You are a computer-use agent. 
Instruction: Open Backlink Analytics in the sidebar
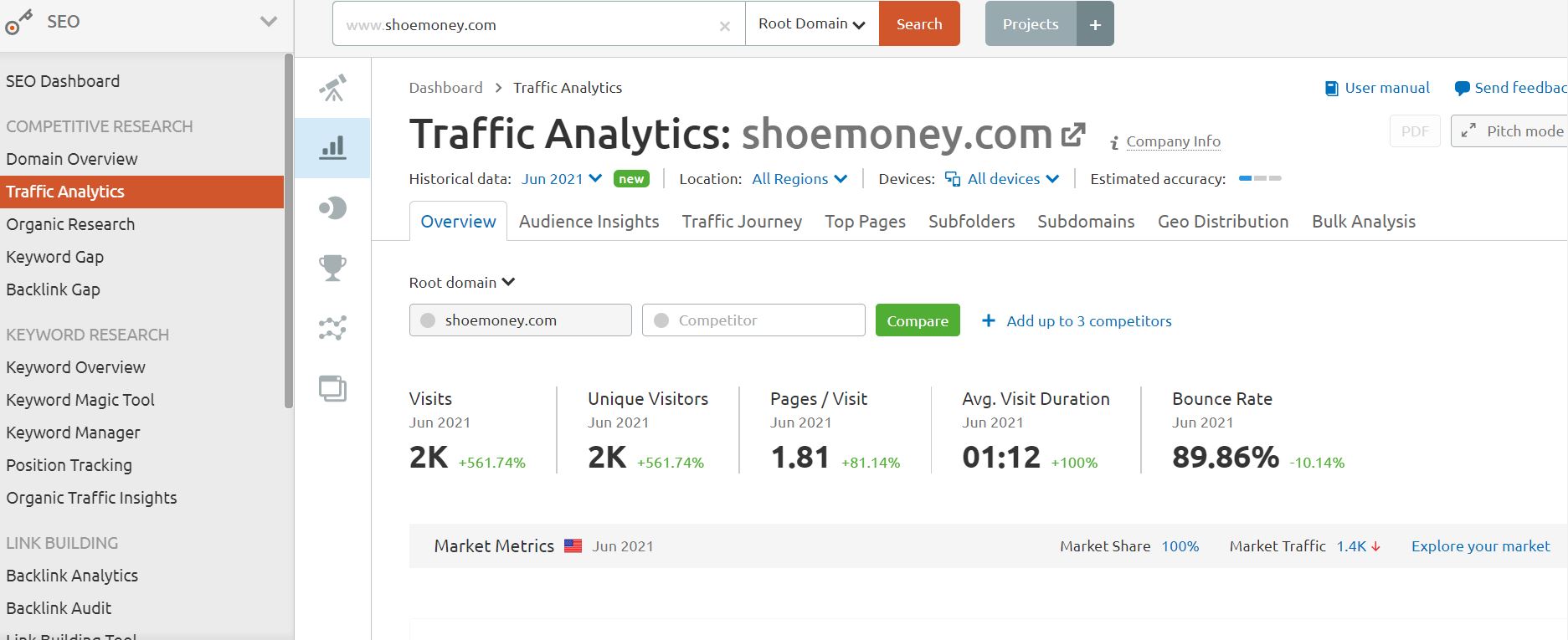[72, 576]
